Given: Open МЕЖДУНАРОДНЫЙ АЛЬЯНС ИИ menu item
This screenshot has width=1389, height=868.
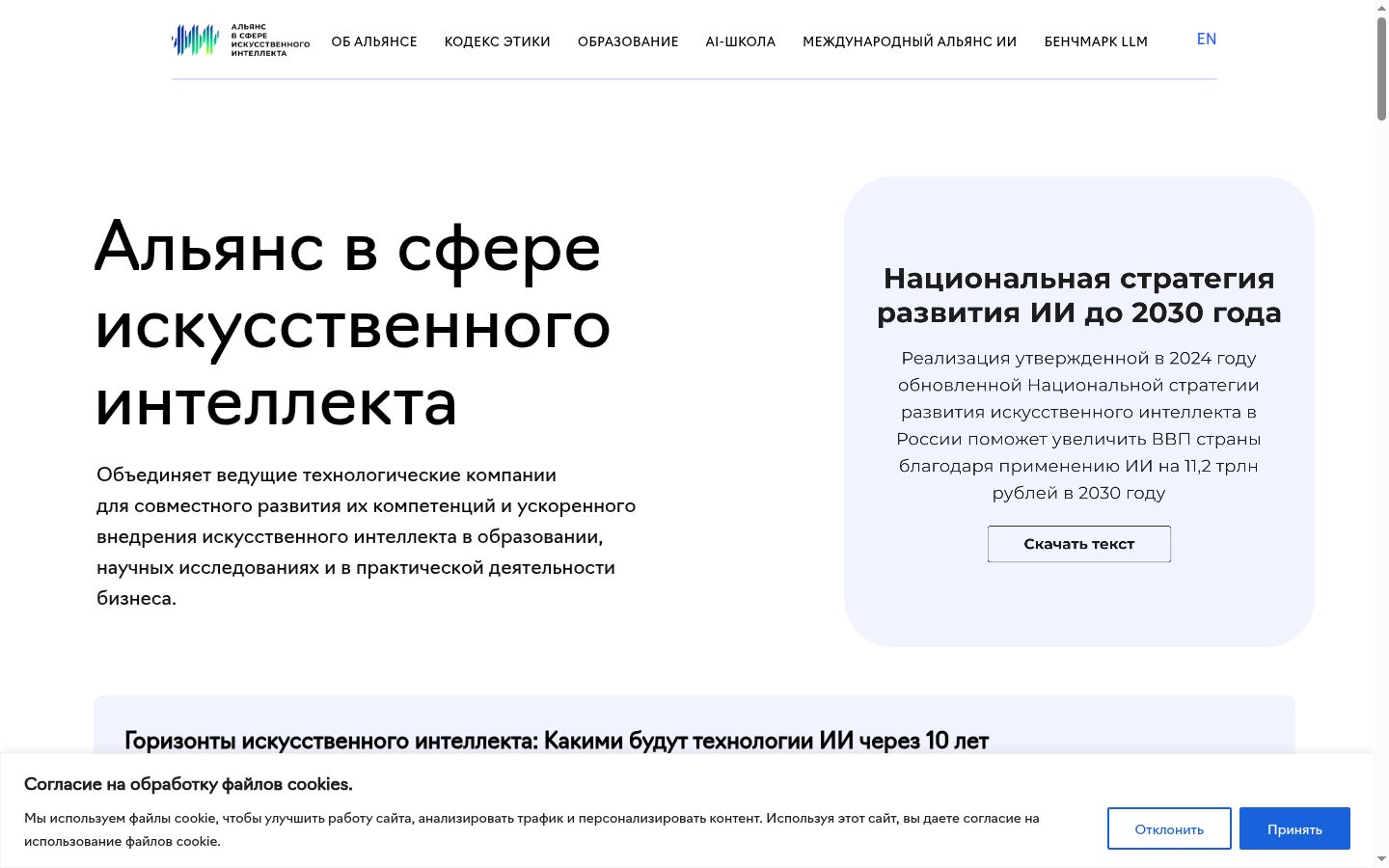Looking at the screenshot, I should click(x=910, y=41).
